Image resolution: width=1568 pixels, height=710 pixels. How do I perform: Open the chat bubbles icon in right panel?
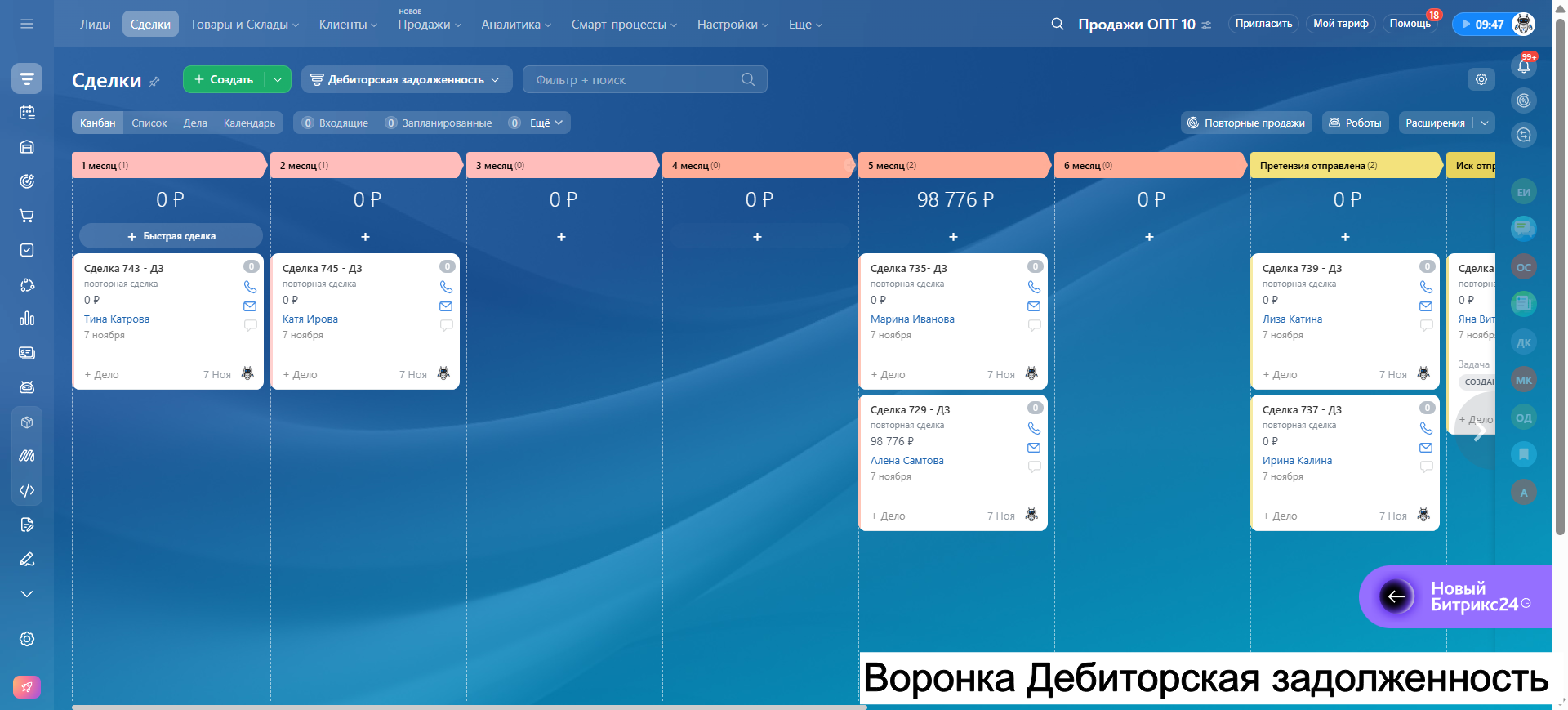point(1524,228)
